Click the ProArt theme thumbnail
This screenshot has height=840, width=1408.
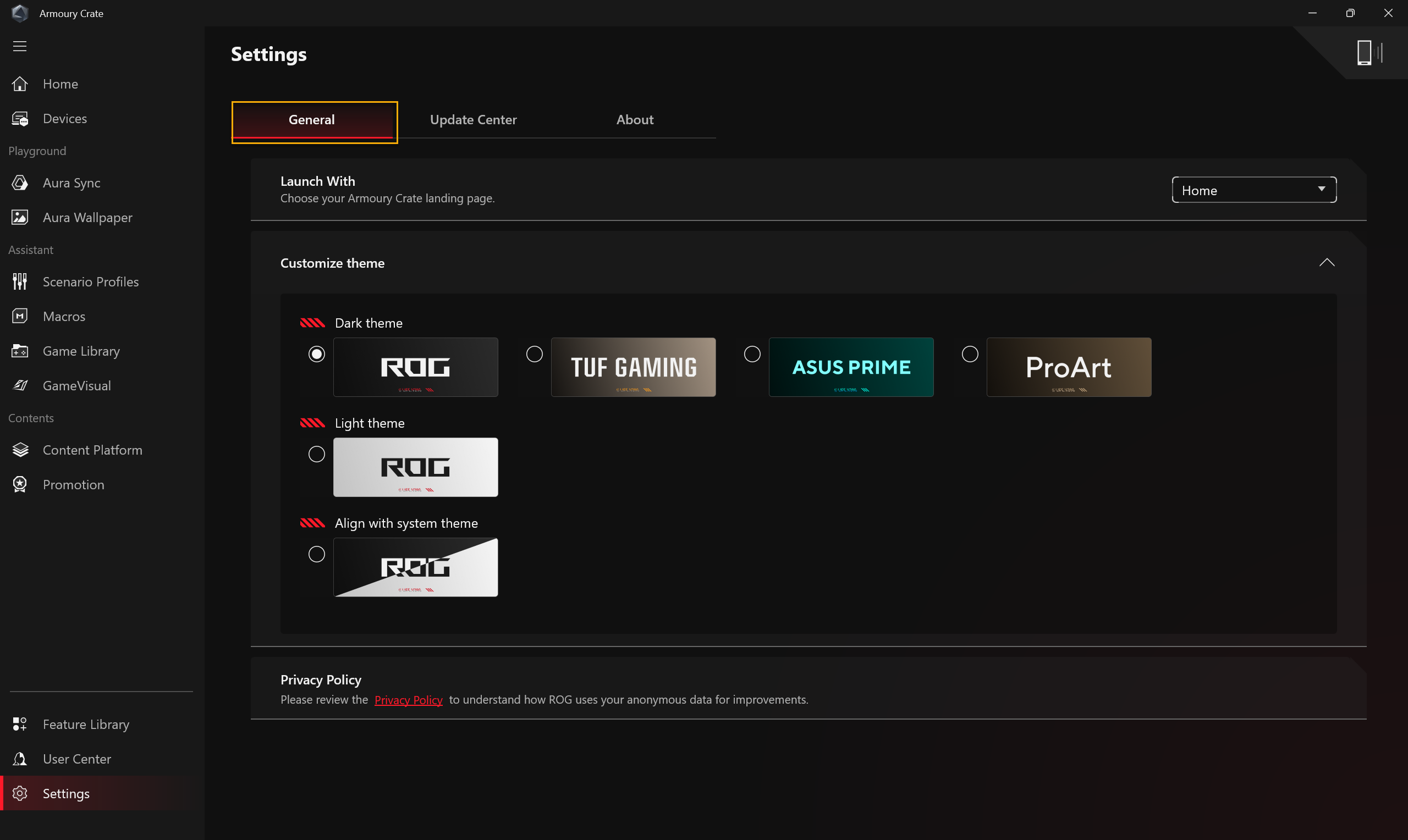point(1069,367)
